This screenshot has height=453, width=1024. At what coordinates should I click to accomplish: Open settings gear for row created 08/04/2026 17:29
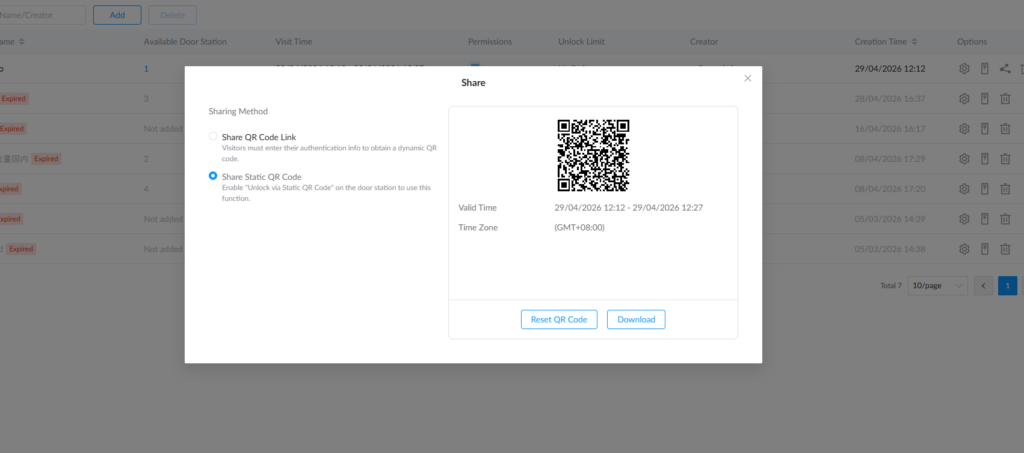tap(964, 159)
